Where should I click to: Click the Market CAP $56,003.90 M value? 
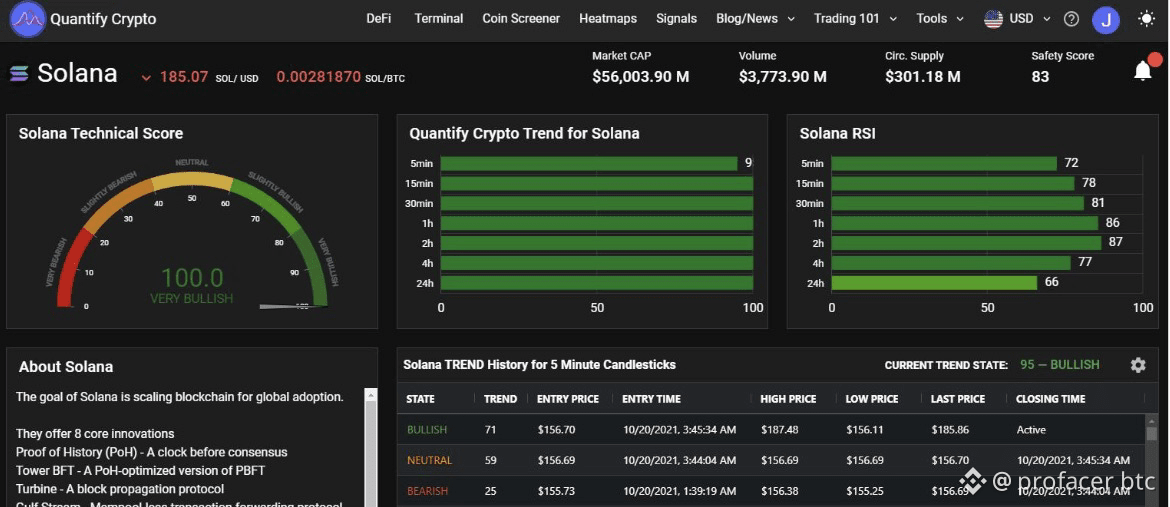[x=641, y=76]
